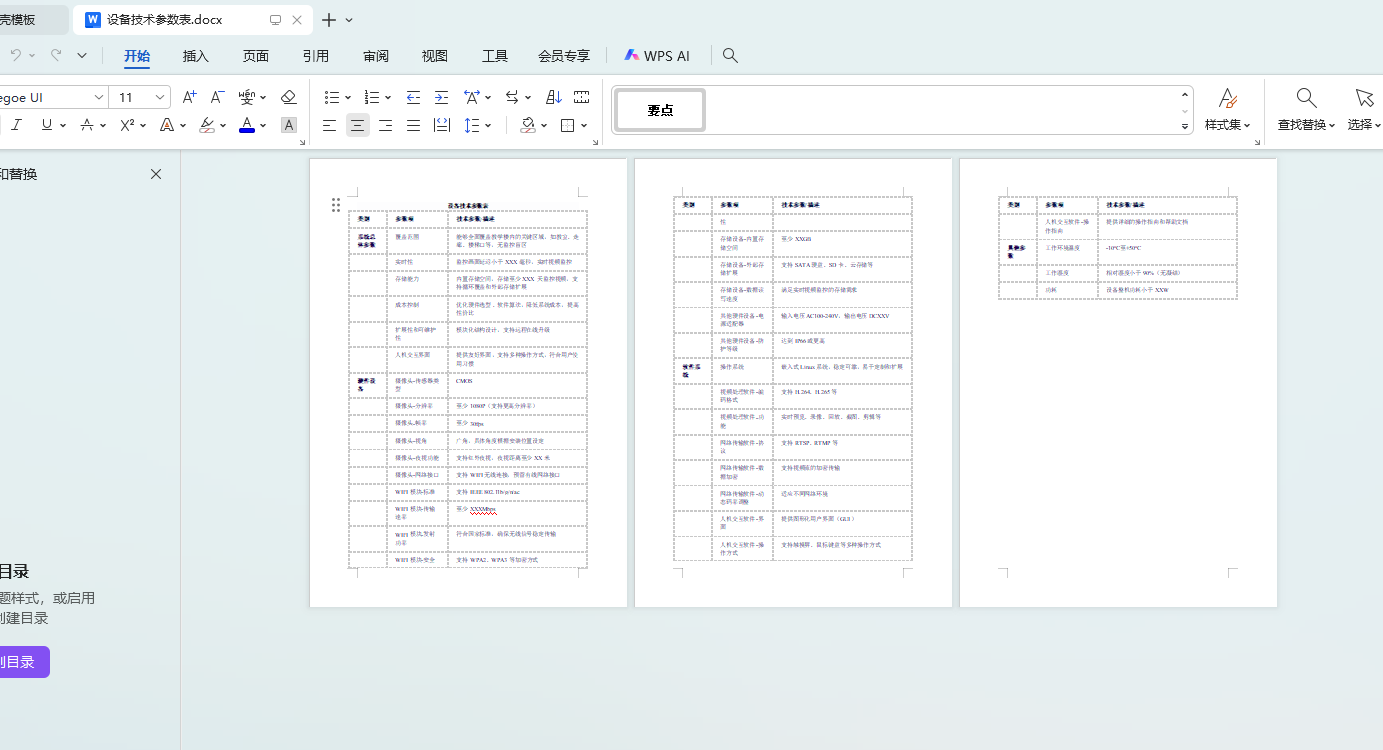Switch to the 插入 (Insert) ribbon tab
Screen dimensions: 1383x750
click(x=196, y=56)
